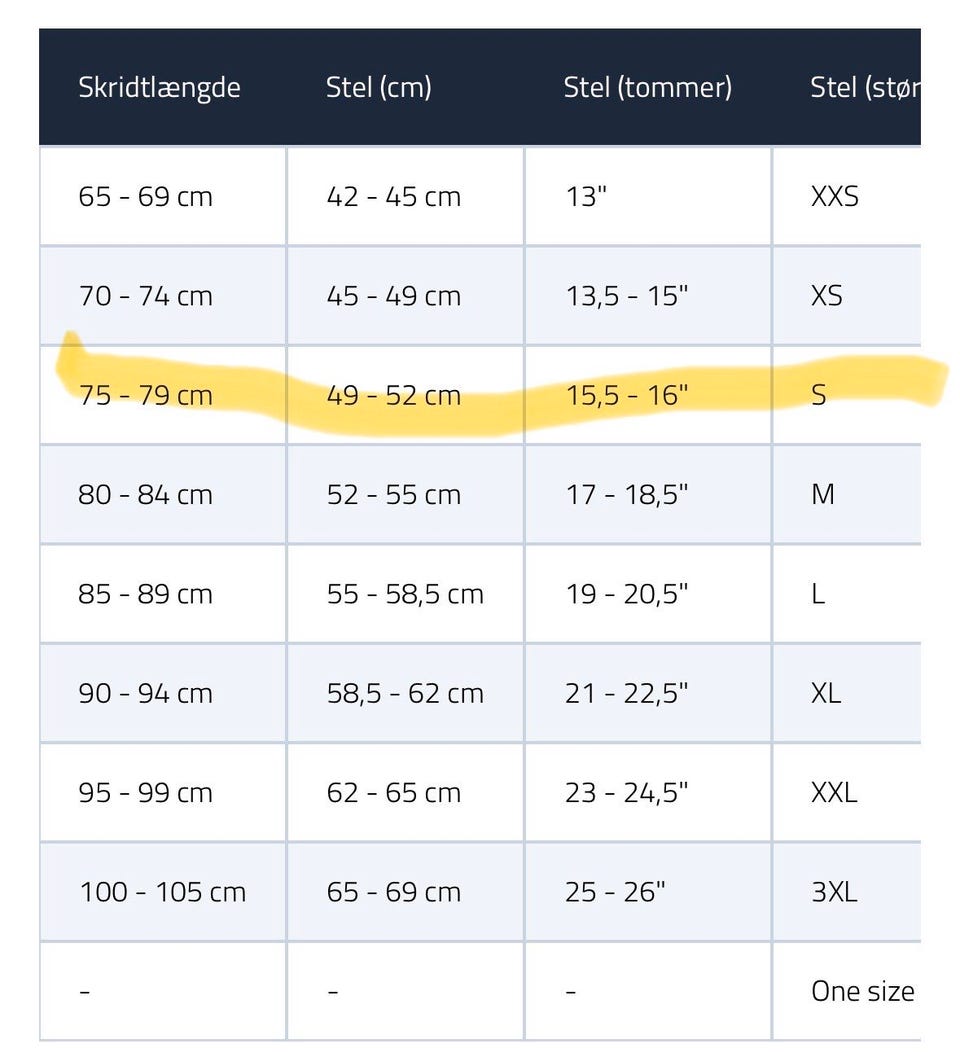Select the M size cell
960x1057 pixels.
coord(823,494)
